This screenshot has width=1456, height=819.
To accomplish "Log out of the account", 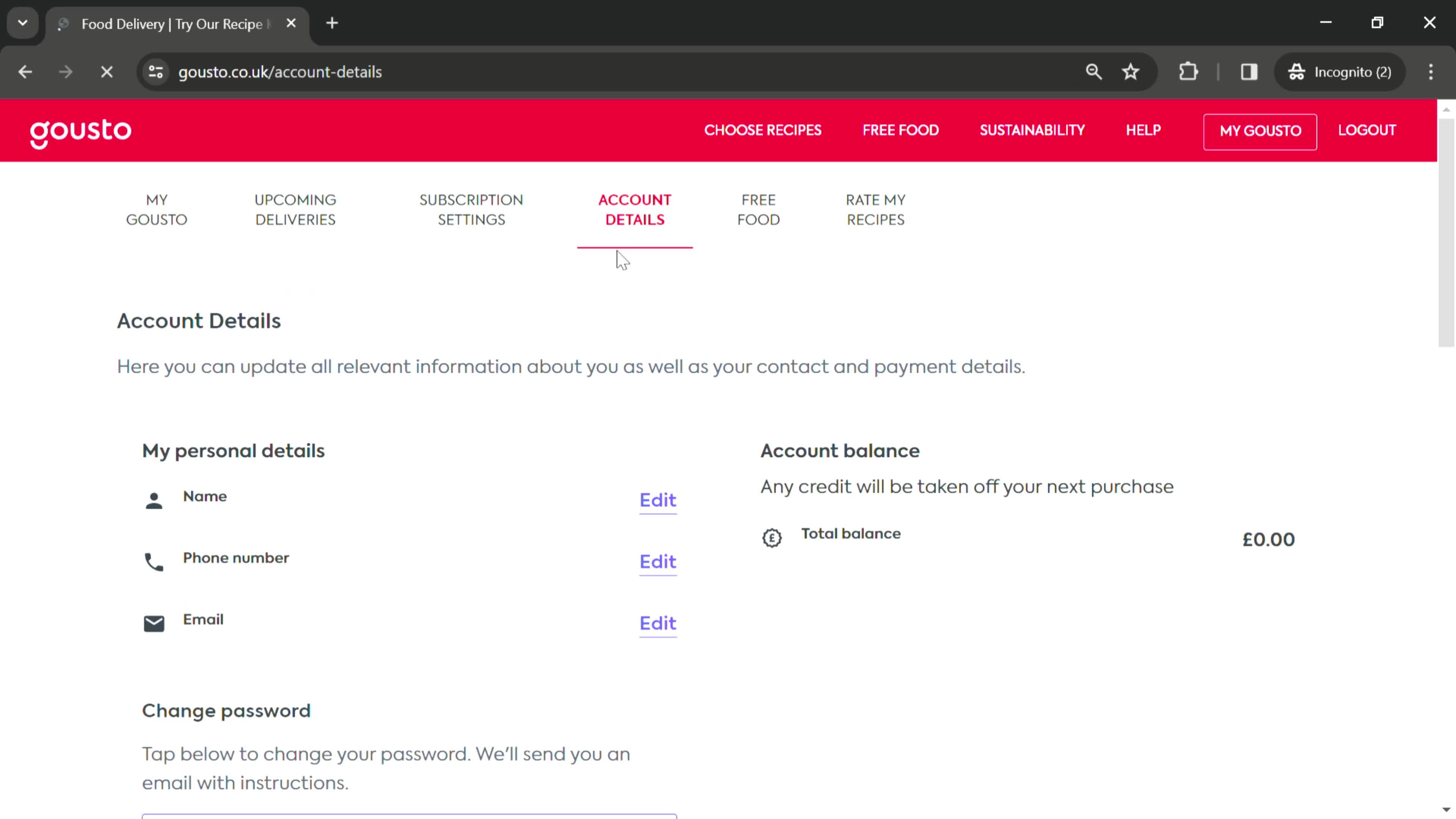I will point(1367,130).
